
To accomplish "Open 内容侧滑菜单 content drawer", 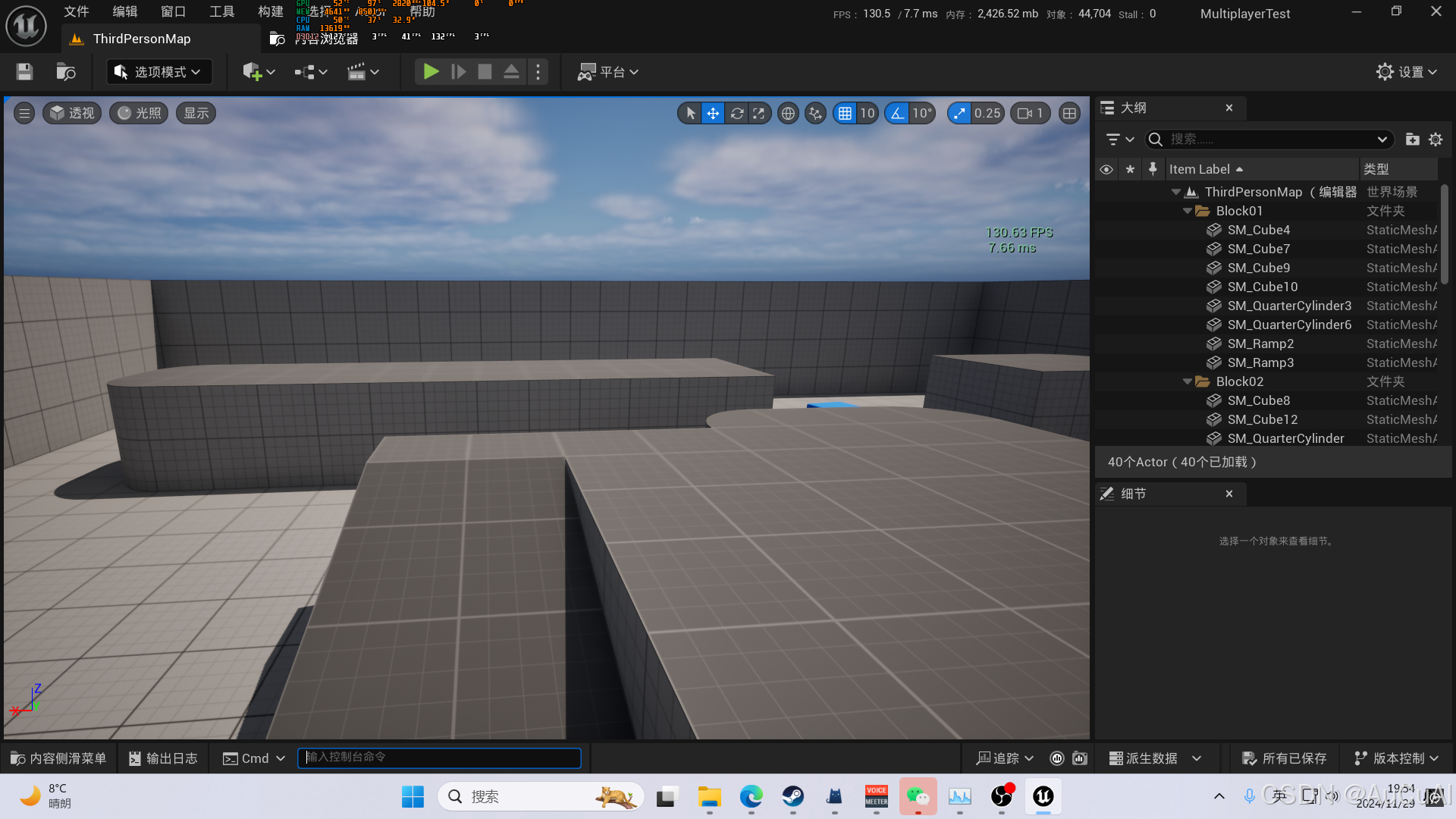I will coord(59,758).
